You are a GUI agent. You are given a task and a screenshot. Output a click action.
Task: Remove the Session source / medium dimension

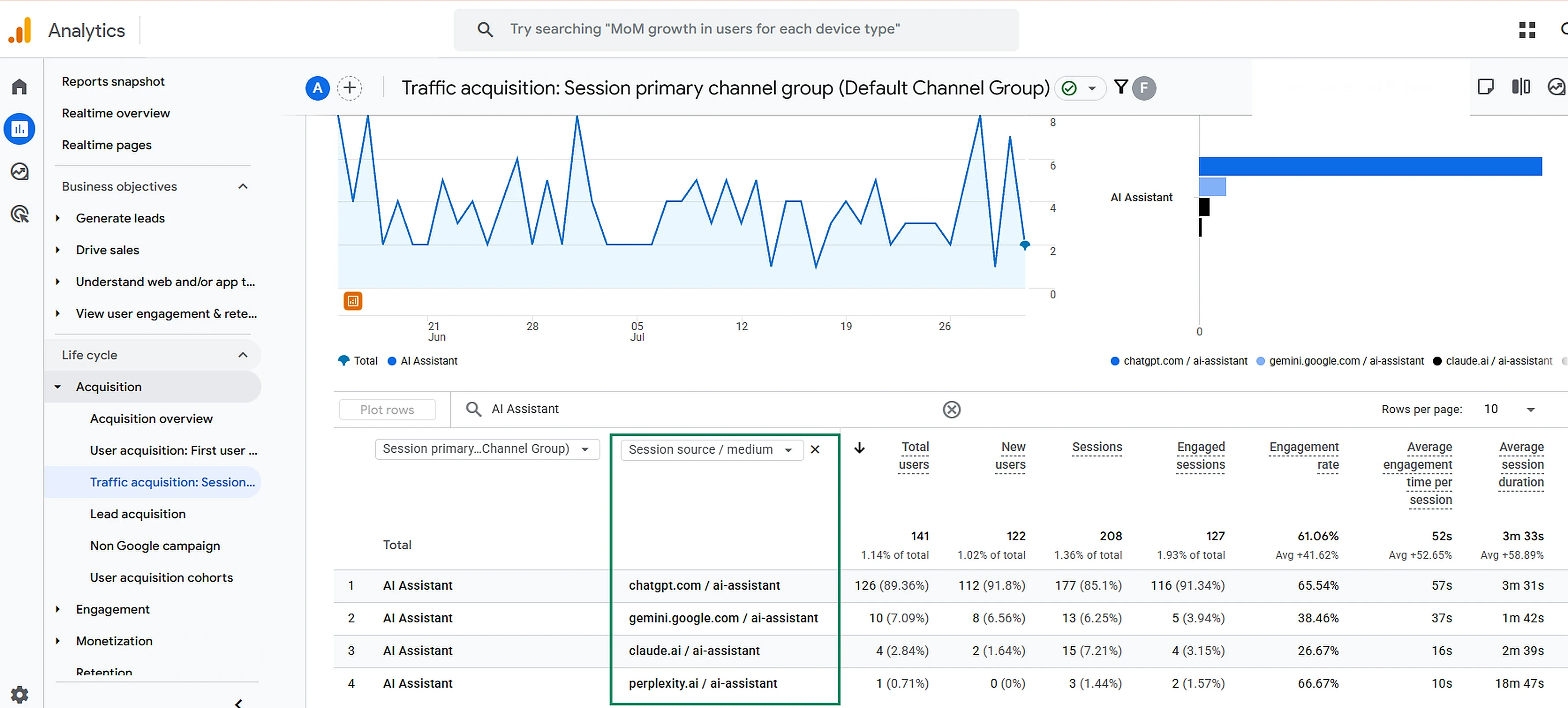click(815, 449)
